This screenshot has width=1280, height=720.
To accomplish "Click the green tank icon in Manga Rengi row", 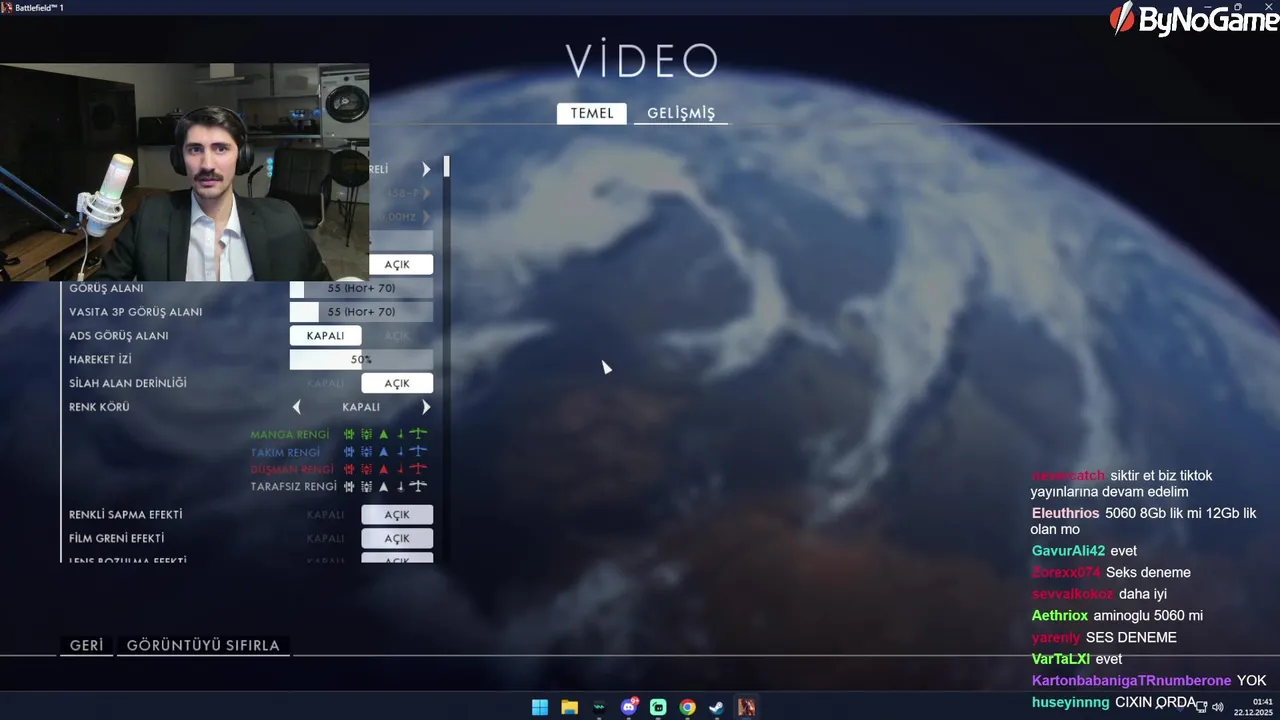I will (x=349, y=434).
